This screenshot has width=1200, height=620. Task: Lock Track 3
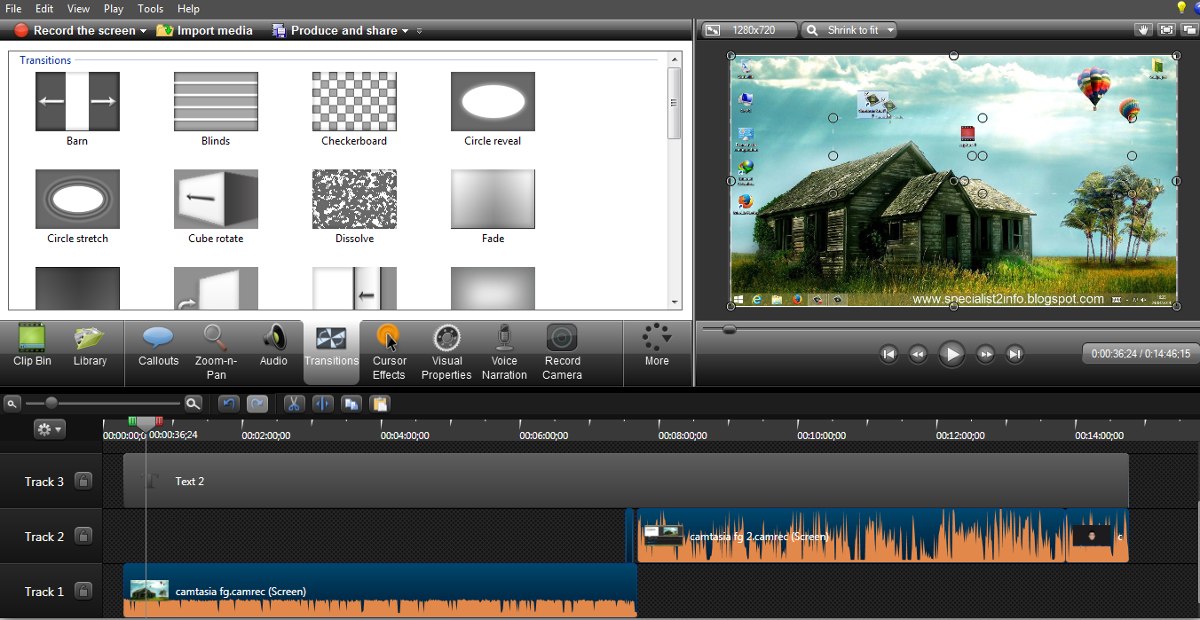[84, 481]
